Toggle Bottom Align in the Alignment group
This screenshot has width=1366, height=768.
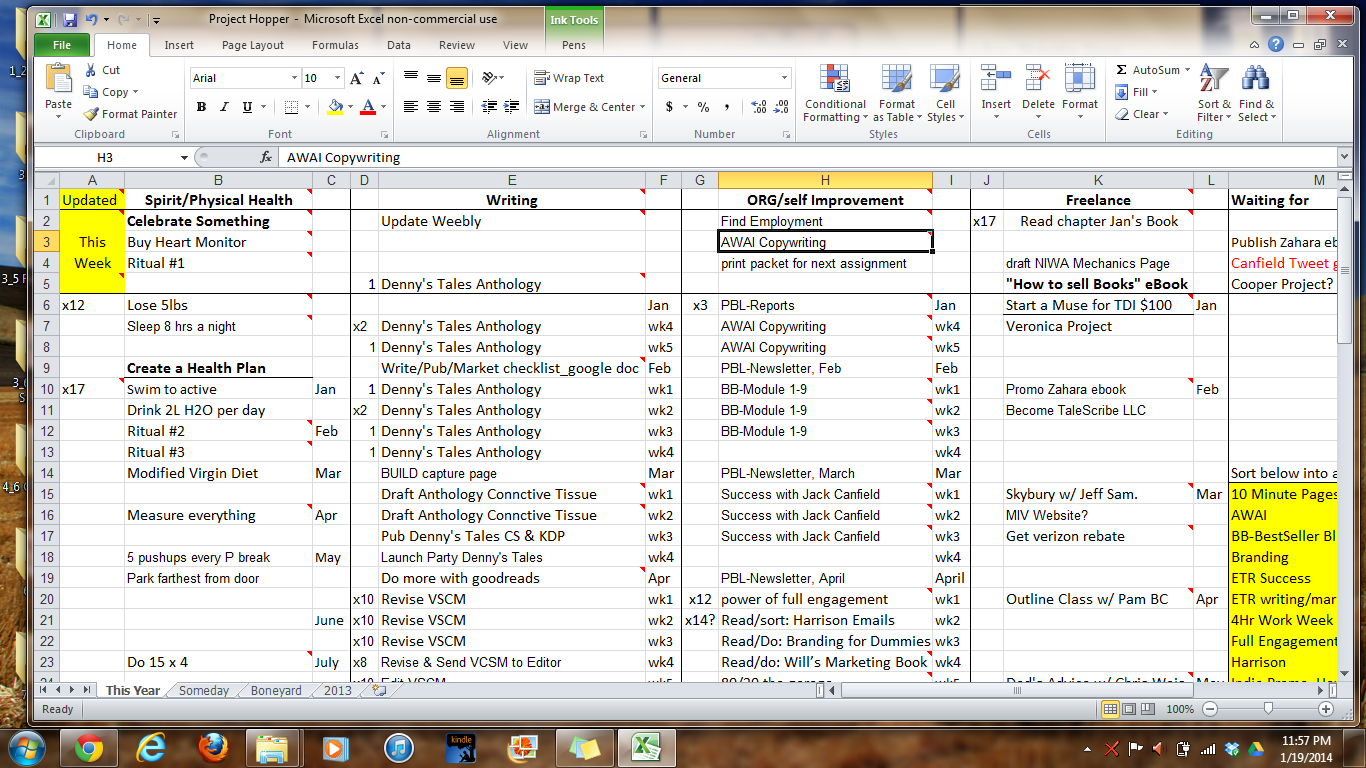point(457,78)
